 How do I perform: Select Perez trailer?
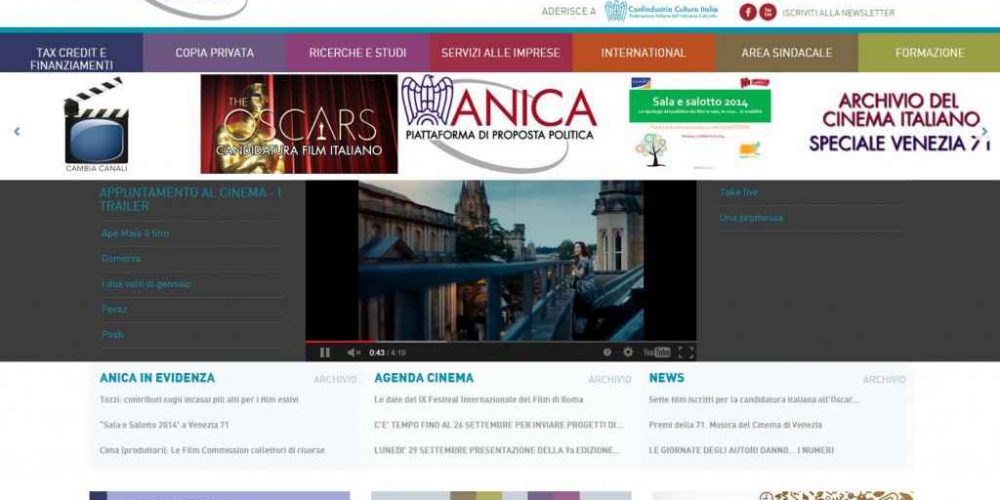click(114, 309)
